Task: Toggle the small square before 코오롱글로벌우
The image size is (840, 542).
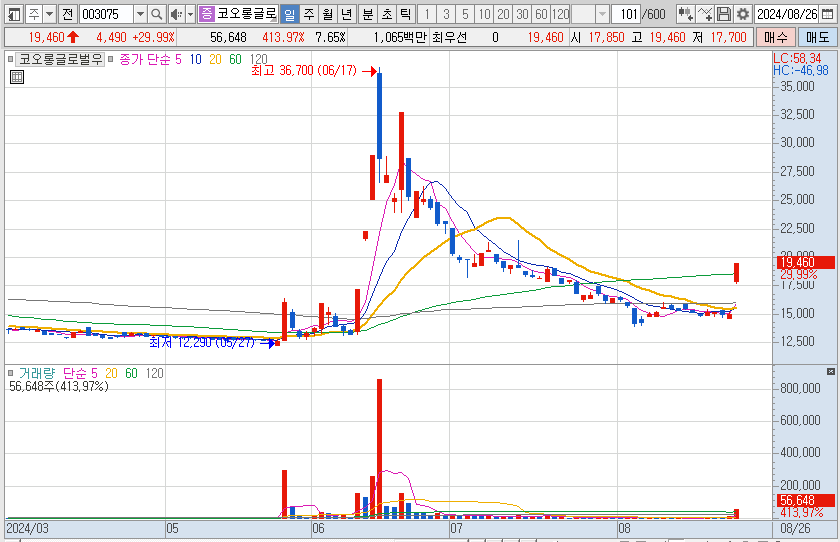Action: pyautogui.click(x=11, y=59)
